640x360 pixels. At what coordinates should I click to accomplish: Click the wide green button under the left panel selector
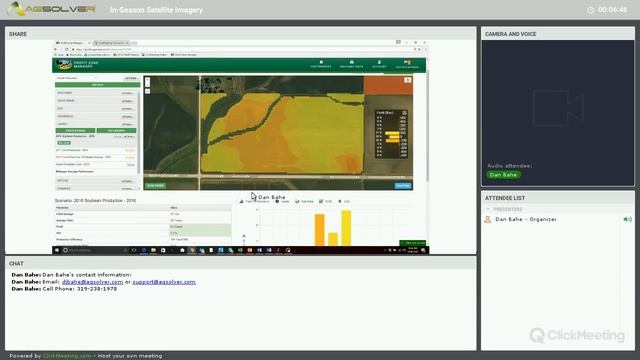tap(97, 85)
